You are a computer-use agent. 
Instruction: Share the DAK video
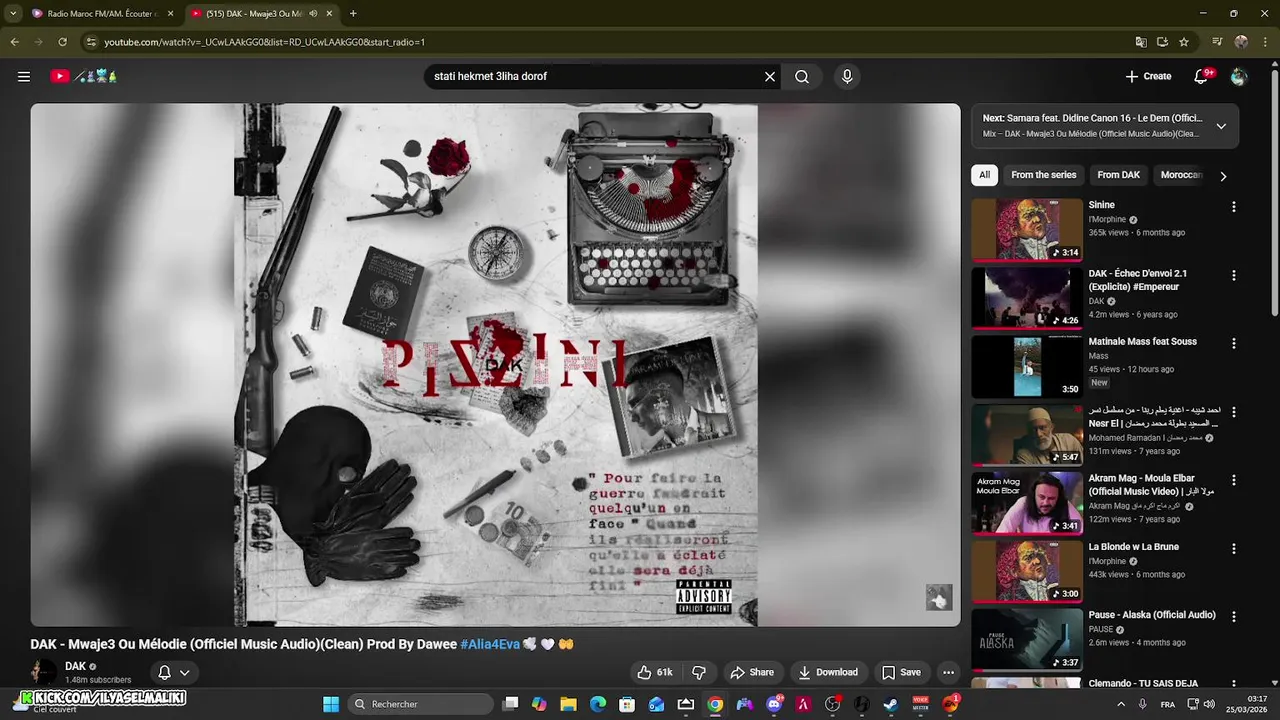tap(752, 672)
